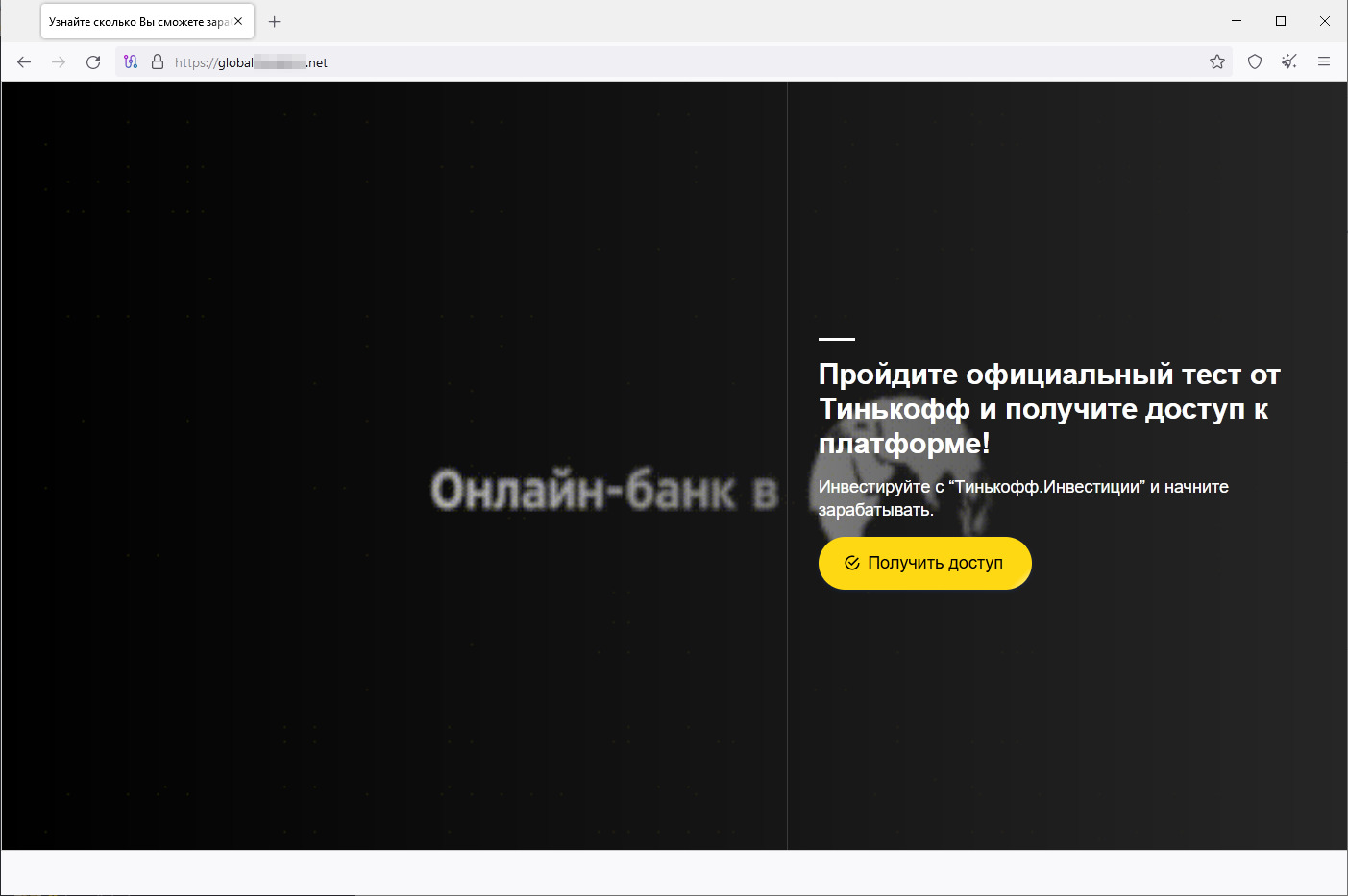Click the checkmark icon on the yellow button
The height and width of the screenshot is (896, 1348).
click(850, 563)
